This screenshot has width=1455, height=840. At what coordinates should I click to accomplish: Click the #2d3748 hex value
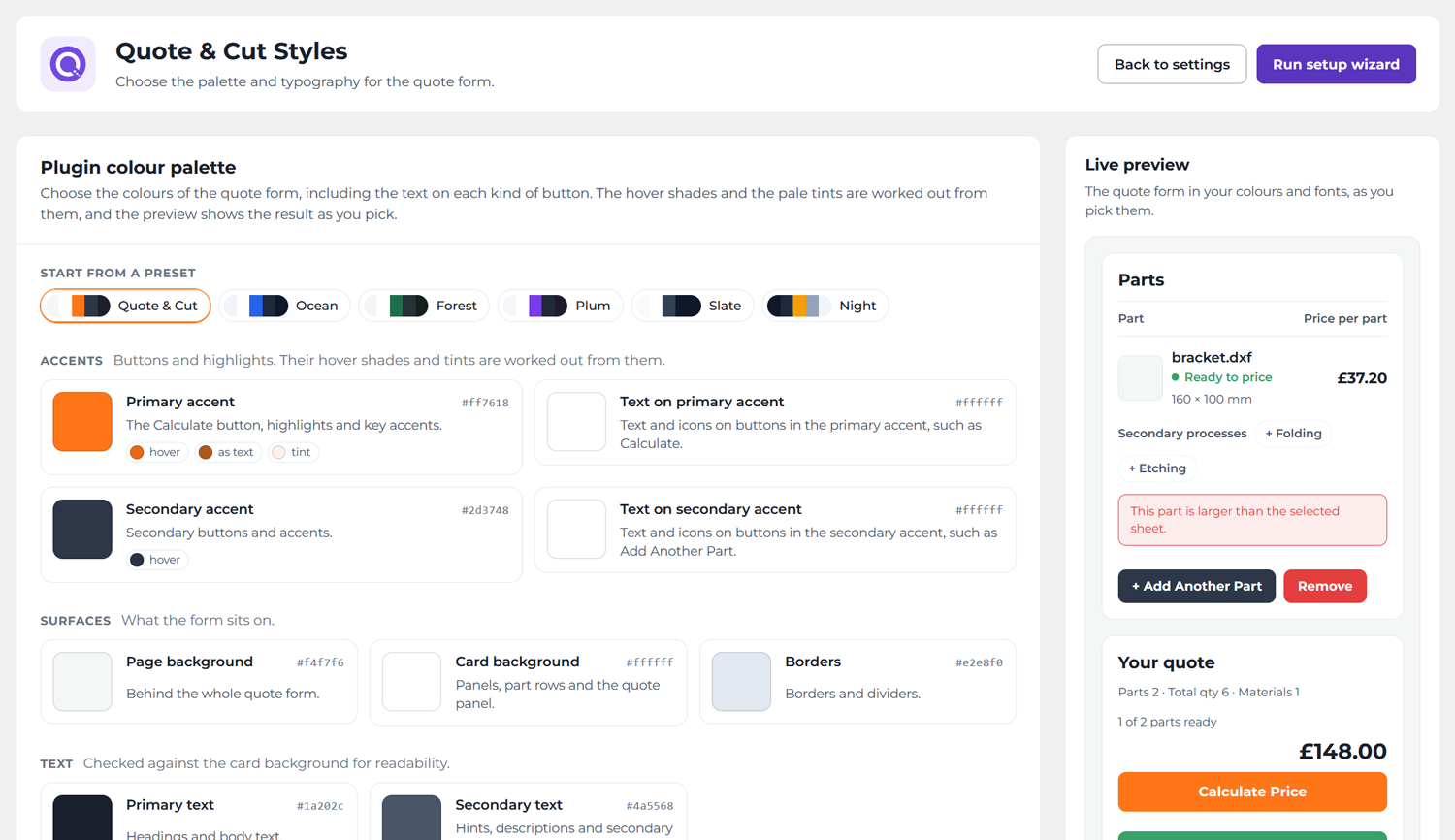[x=485, y=510]
